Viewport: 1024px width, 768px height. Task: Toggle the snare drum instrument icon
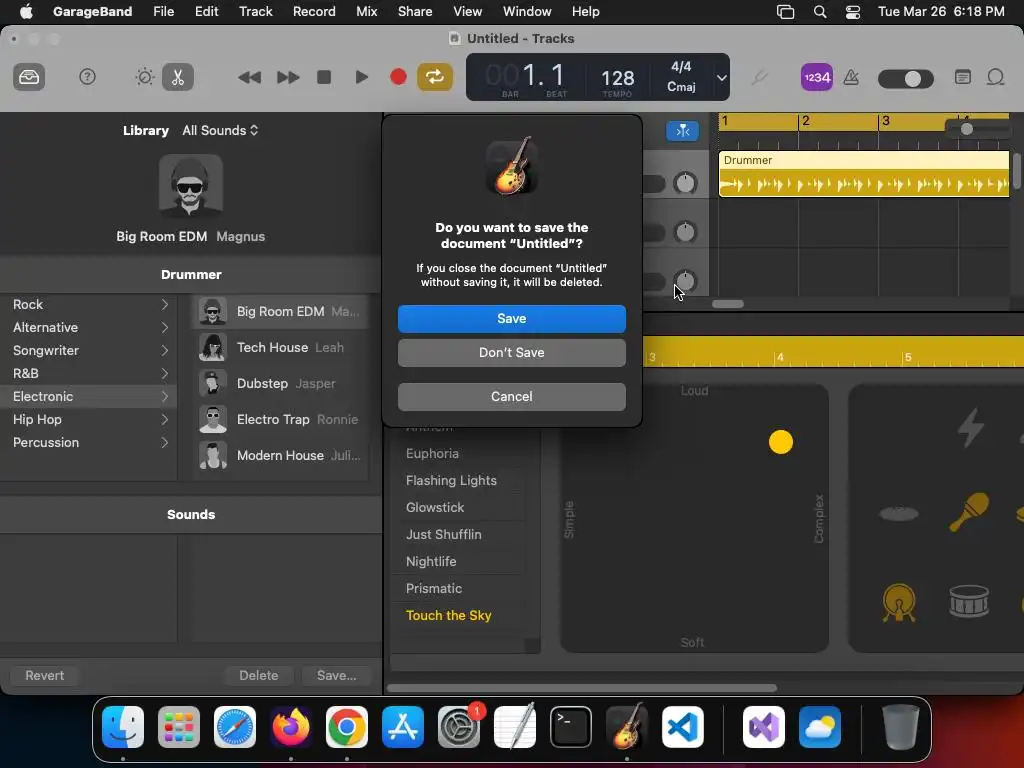[969, 601]
